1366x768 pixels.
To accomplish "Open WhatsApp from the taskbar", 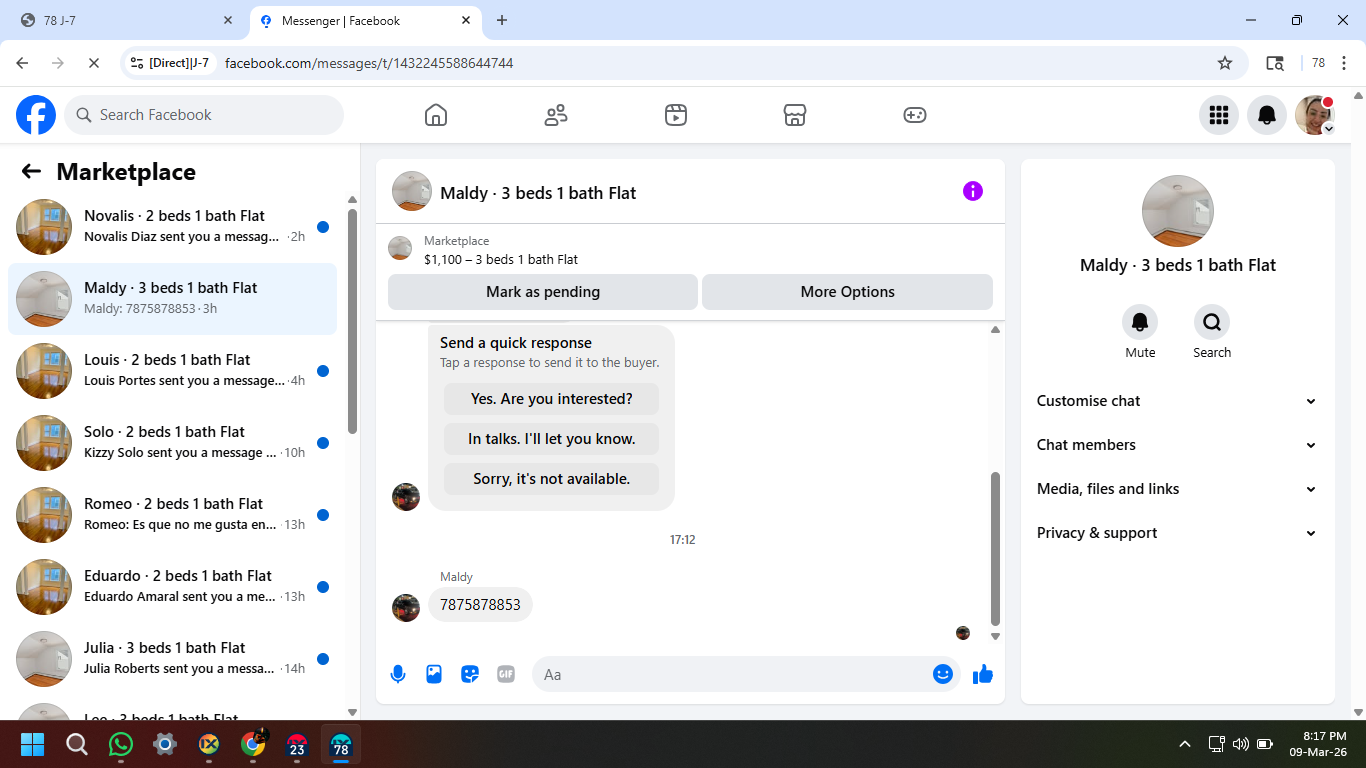I will [x=121, y=744].
